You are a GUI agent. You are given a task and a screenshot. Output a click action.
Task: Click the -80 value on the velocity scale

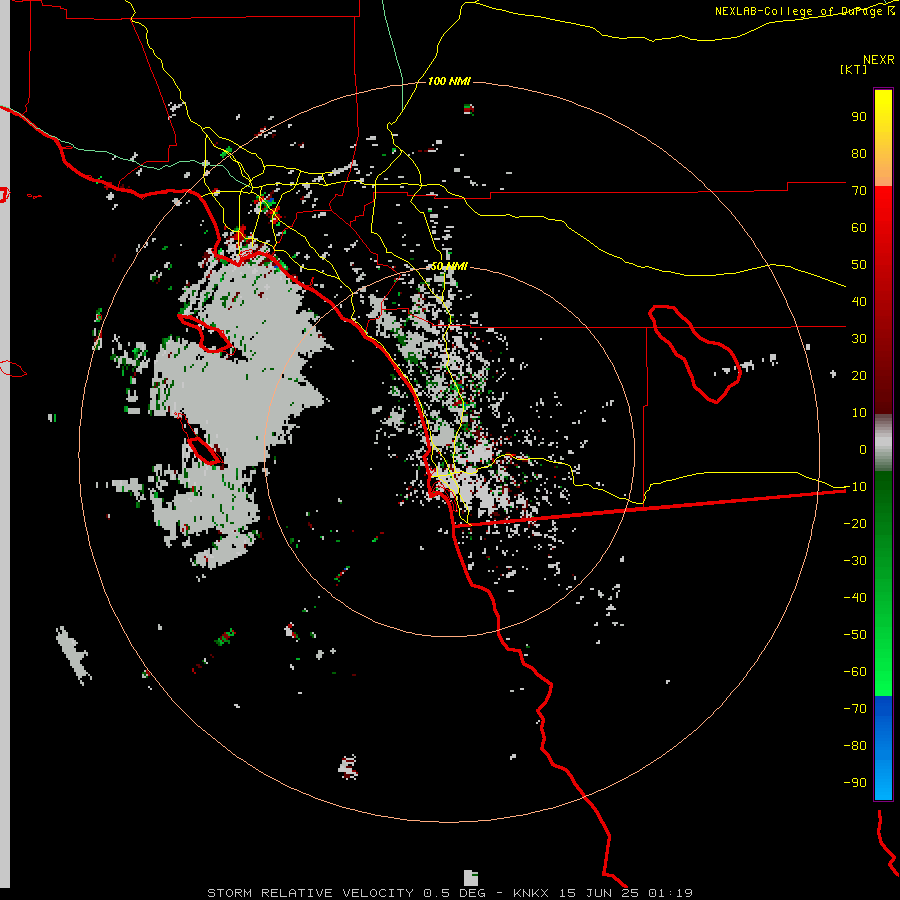pyautogui.click(x=855, y=746)
